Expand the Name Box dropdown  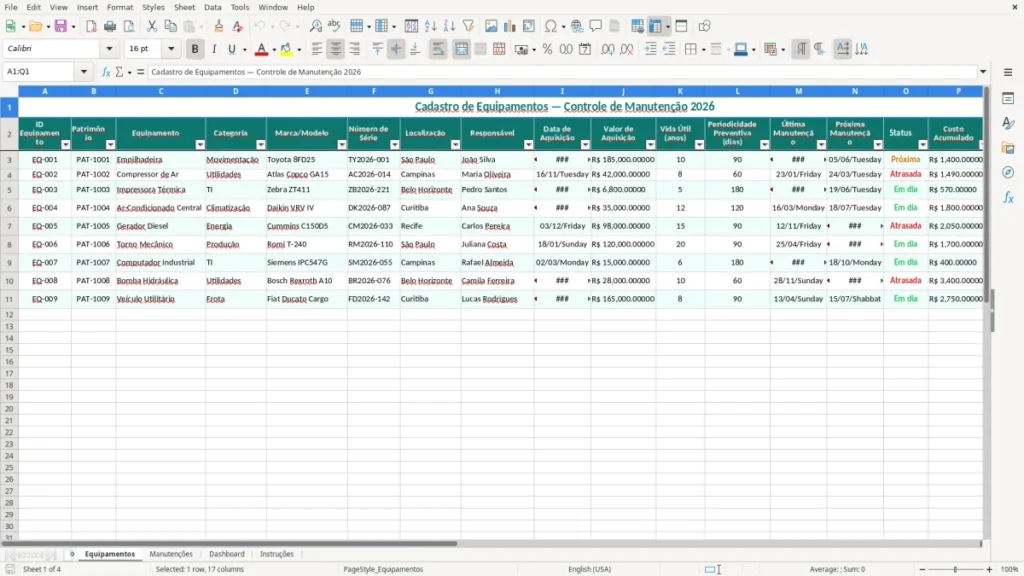tap(84, 72)
